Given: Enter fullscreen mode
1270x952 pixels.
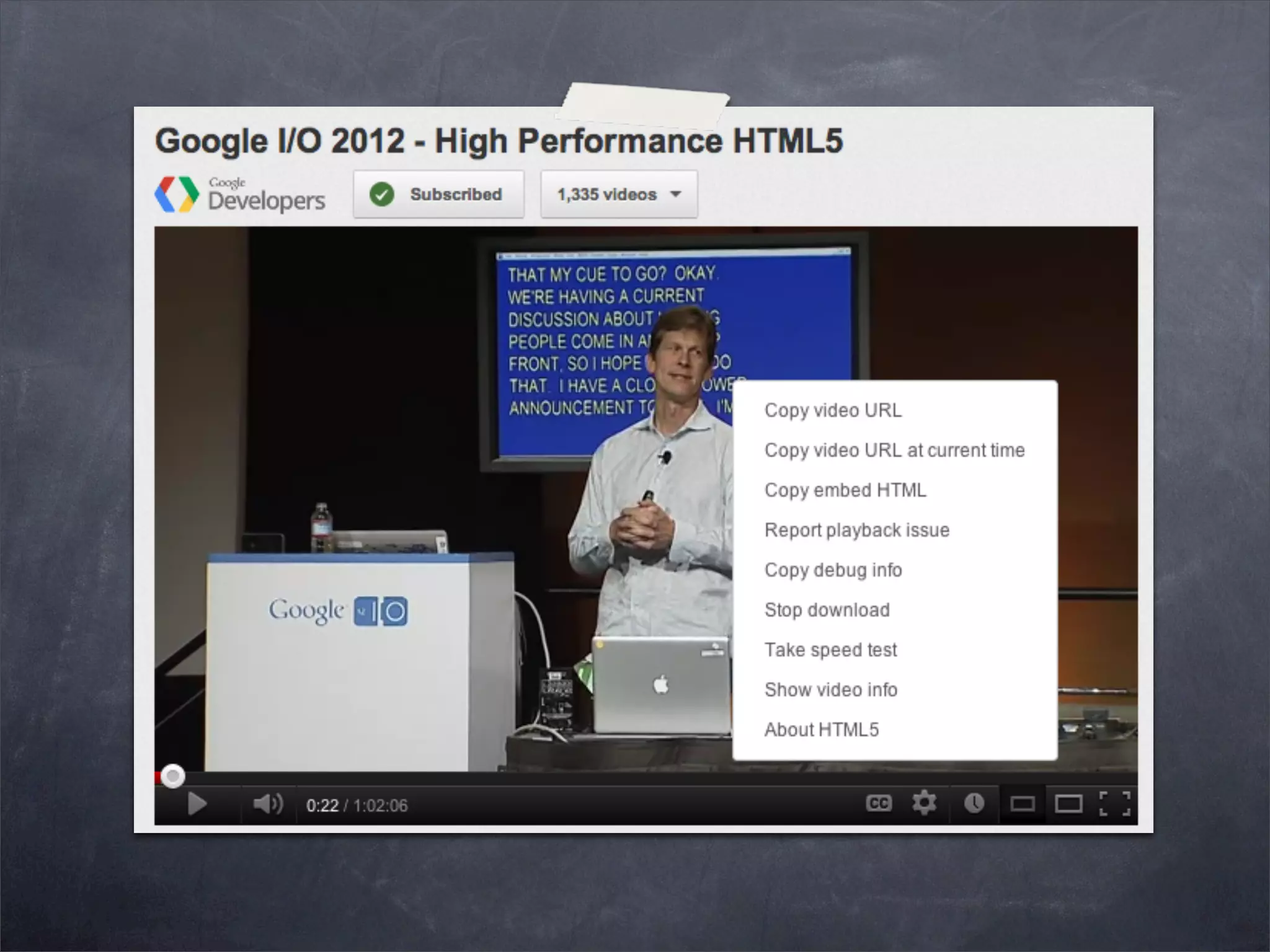Looking at the screenshot, I should click(x=1114, y=804).
